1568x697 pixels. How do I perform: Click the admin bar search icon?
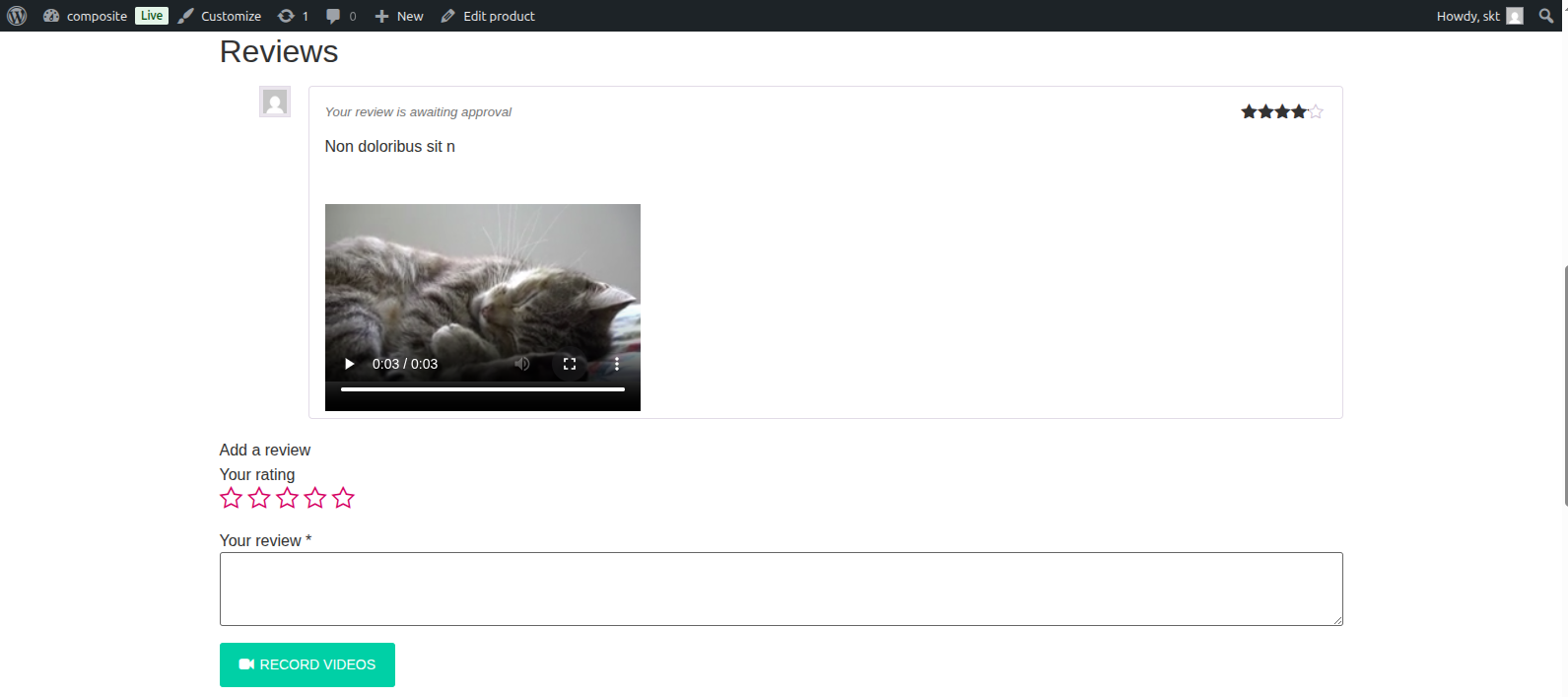point(1546,16)
